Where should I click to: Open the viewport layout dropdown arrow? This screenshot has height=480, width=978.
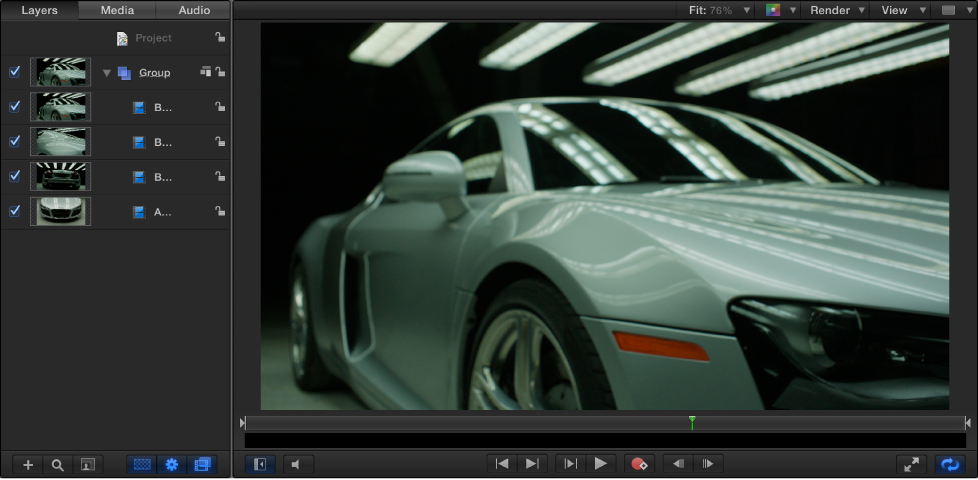tap(968, 10)
